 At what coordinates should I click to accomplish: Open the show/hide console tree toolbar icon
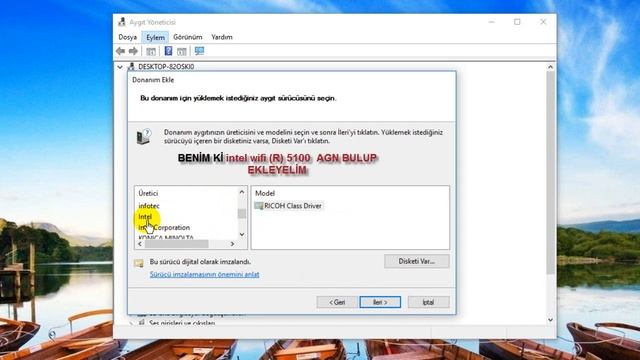[151, 51]
